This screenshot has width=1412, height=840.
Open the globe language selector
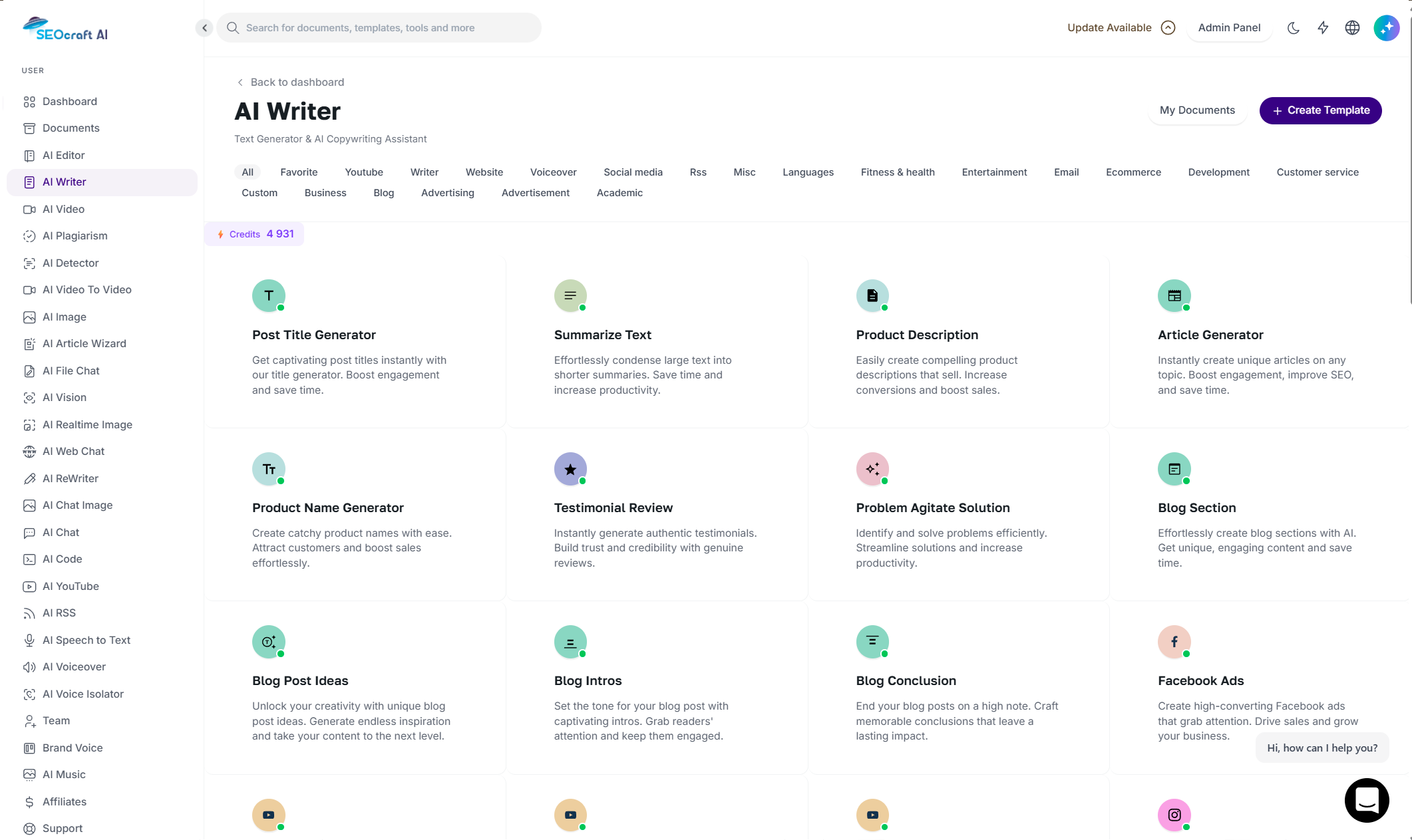1352,28
